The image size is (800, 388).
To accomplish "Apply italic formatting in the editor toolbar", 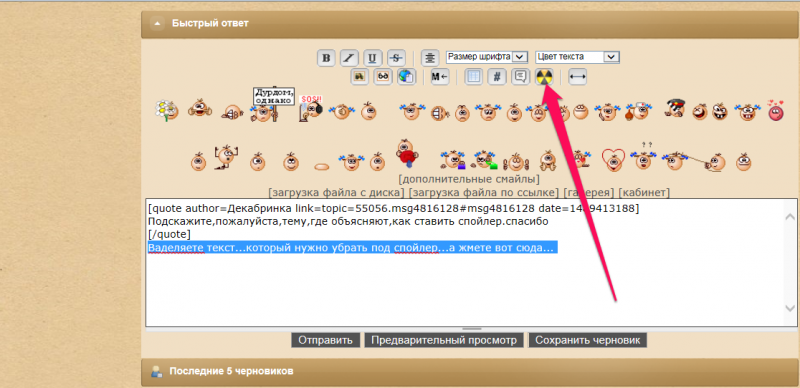I will (349, 58).
